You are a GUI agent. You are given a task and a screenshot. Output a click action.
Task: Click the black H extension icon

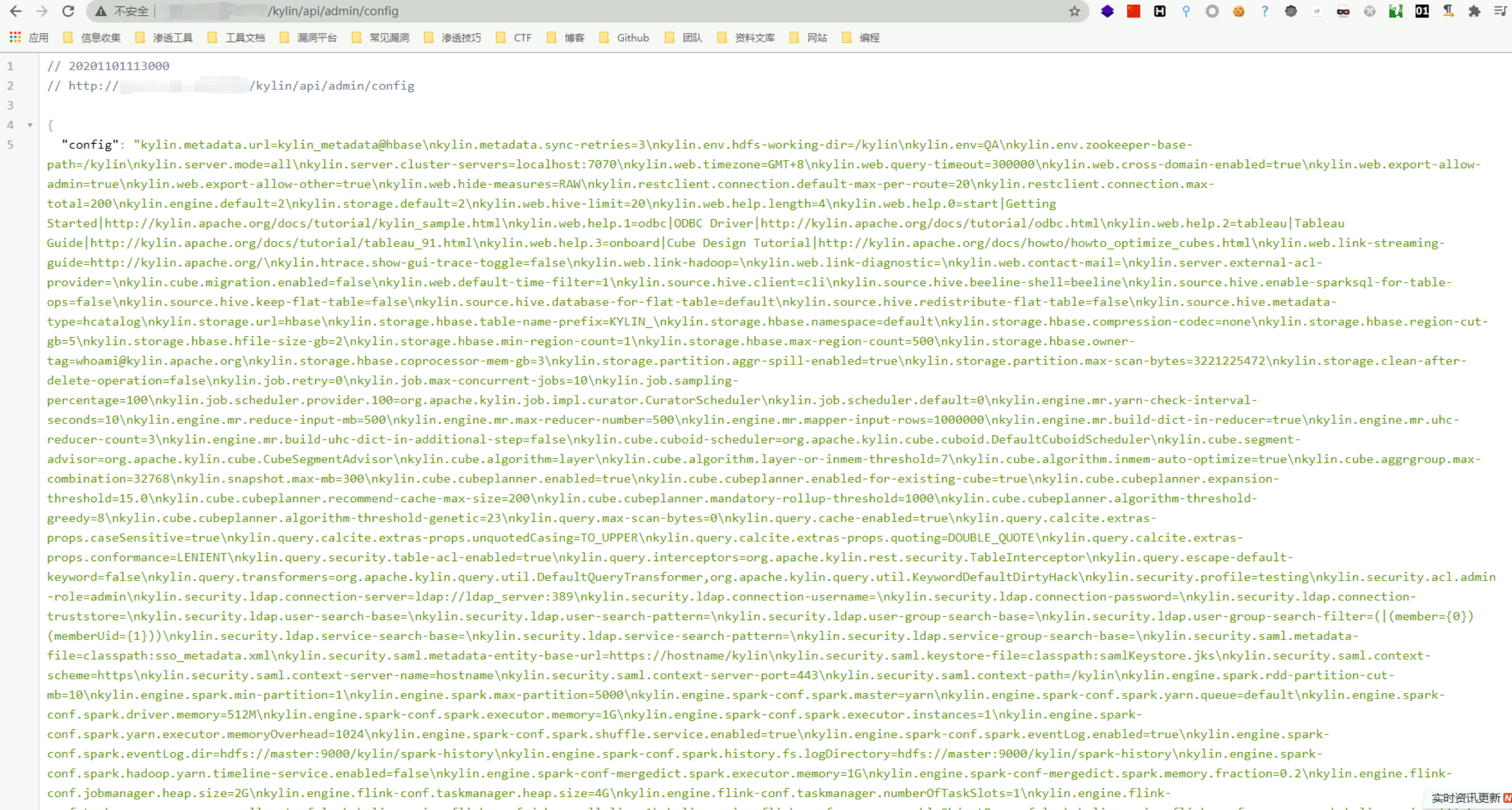[x=1160, y=11]
